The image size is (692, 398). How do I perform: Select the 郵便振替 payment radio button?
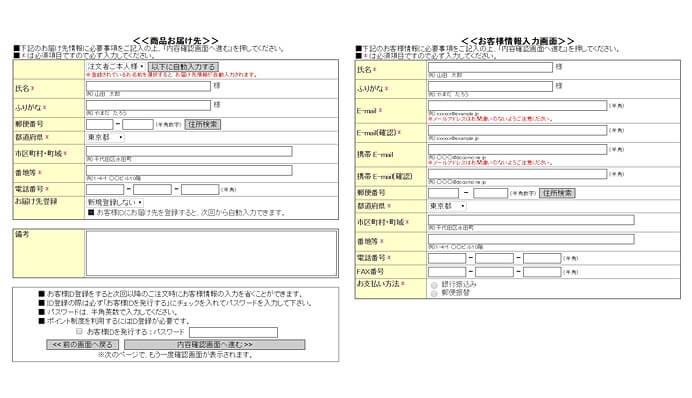click(434, 293)
